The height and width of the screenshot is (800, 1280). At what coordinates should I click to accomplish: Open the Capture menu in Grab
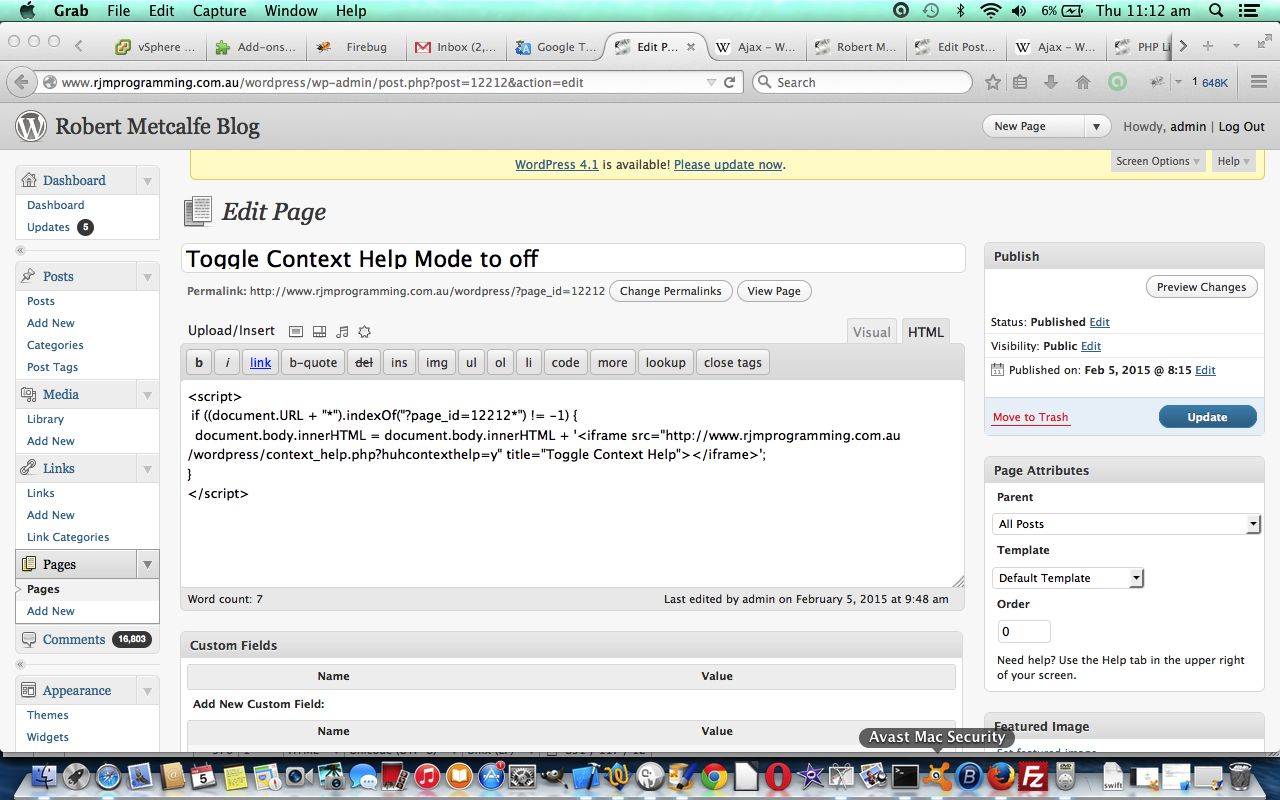pos(219,11)
